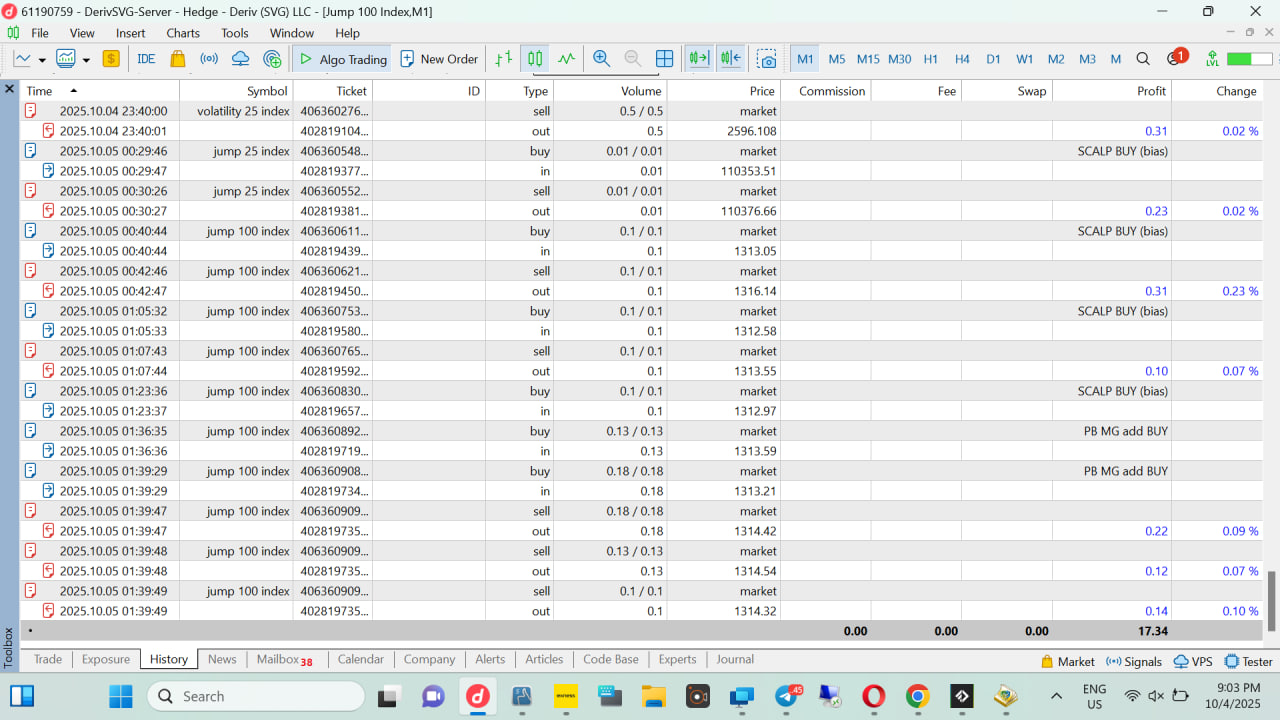Expand the chart type dropdown arrow
The height and width of the screenshot is (720, 1280).
click(x=40, y=60)
